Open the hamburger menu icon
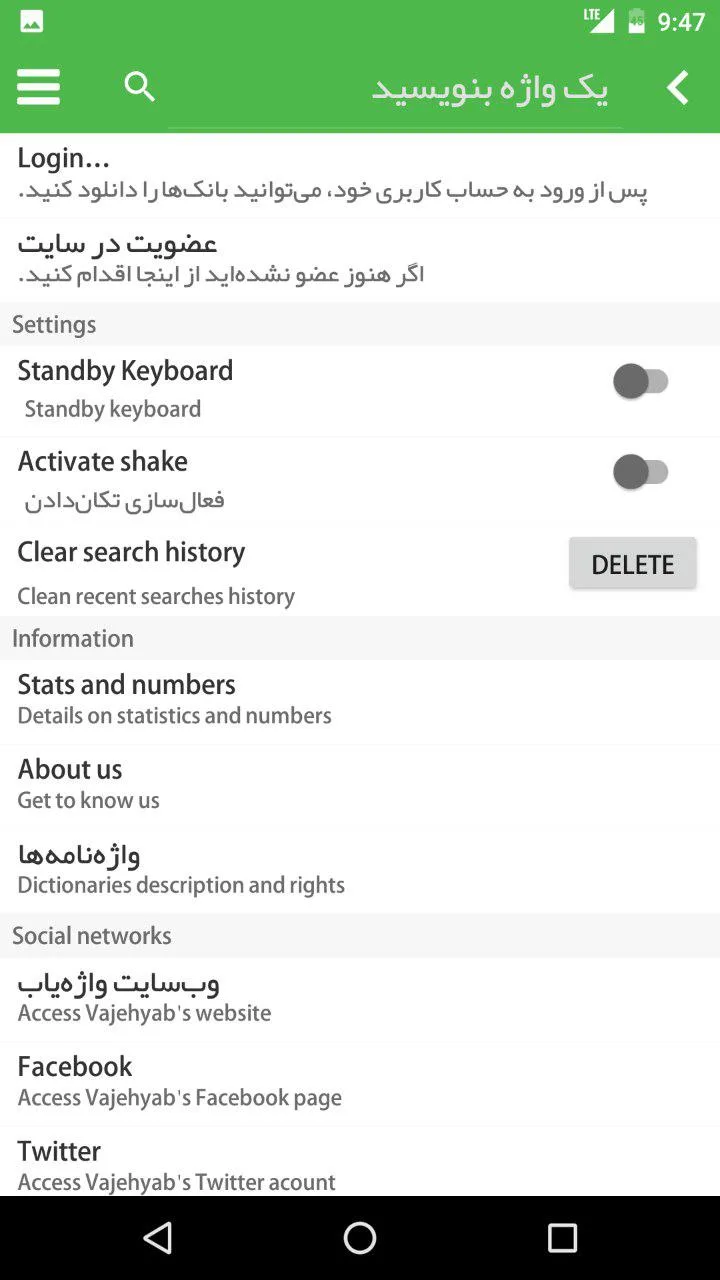The height and width of the screenshot is (1280, 720). [x=39, y=87]
